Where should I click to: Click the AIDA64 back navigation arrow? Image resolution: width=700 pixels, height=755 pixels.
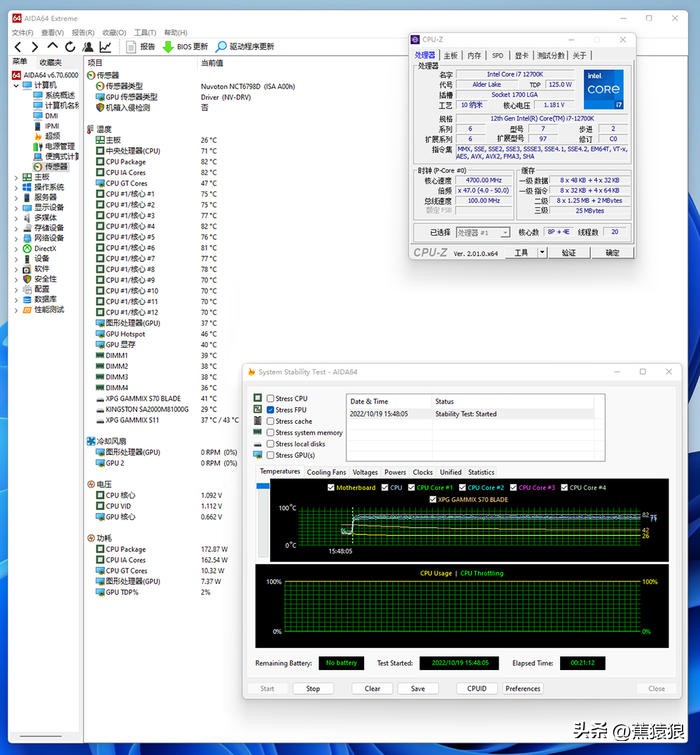[x=18, y=47]
